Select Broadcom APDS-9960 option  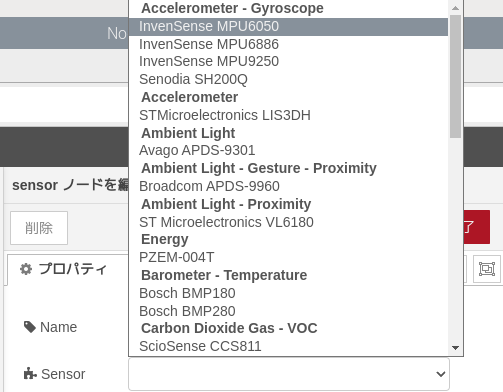288,186
